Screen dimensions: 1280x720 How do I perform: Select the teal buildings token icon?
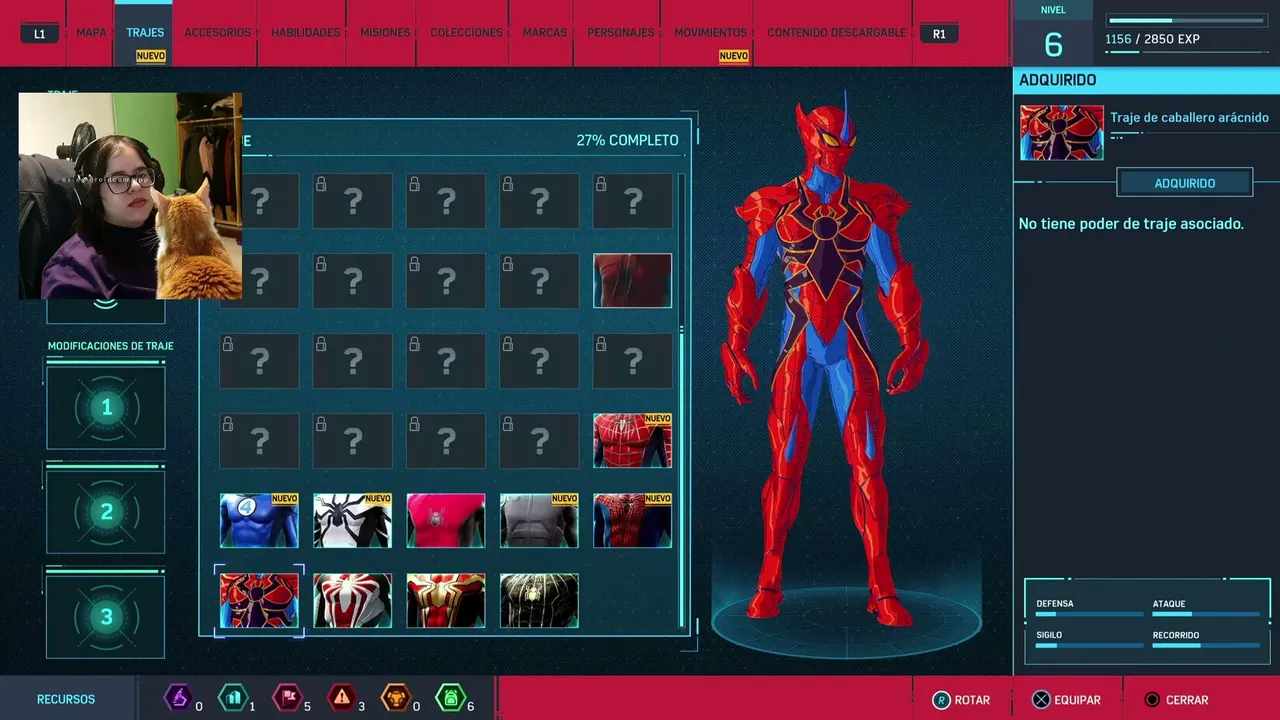pyautogui.click(x=233, y=697)
